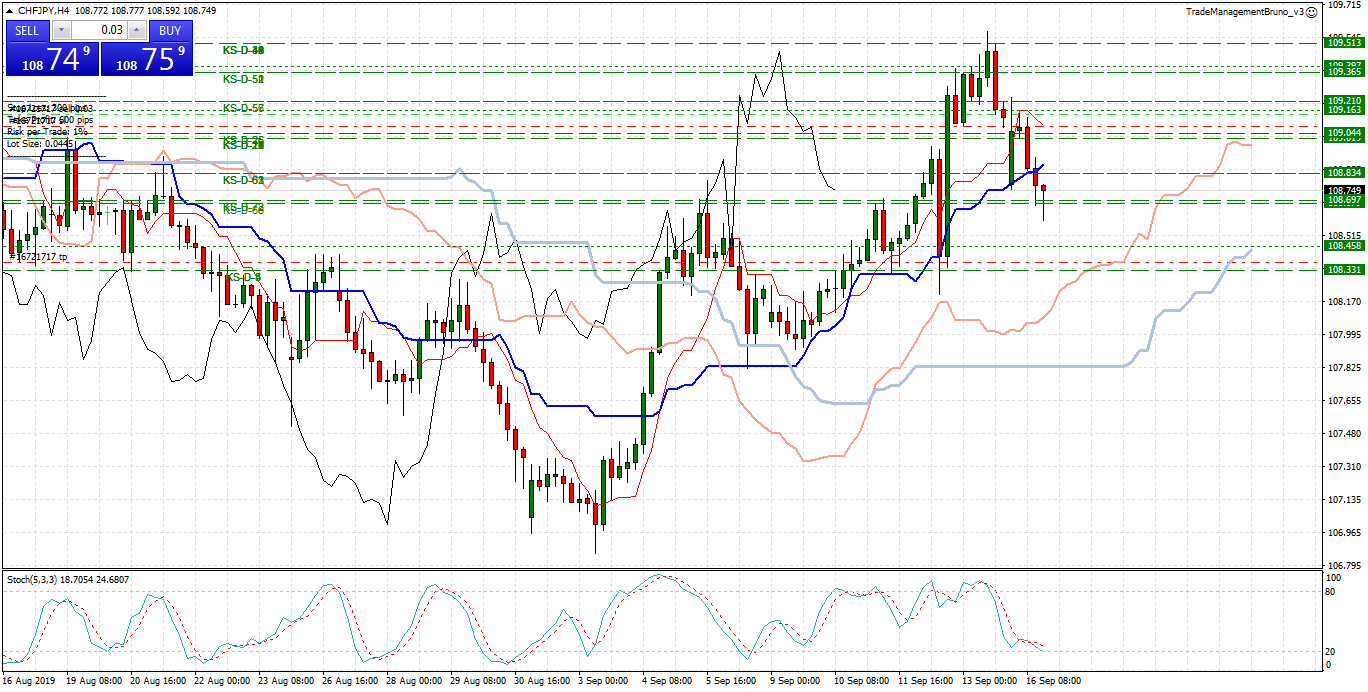Screen dimensions: 1368x692
Task: Select the 109.210 price level tag
Action: click(x=1343, y=101)
